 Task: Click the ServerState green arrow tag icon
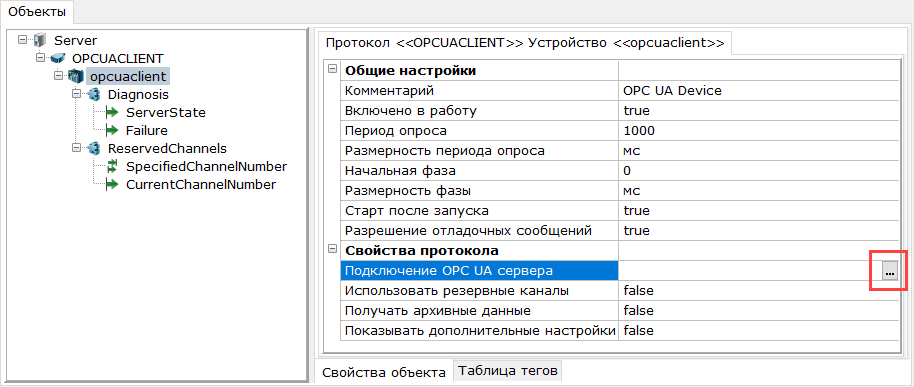(x=112, y=112)
